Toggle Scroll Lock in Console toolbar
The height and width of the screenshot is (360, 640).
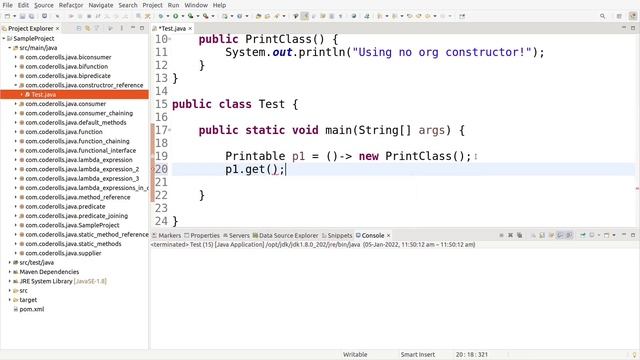click(542, 235)
